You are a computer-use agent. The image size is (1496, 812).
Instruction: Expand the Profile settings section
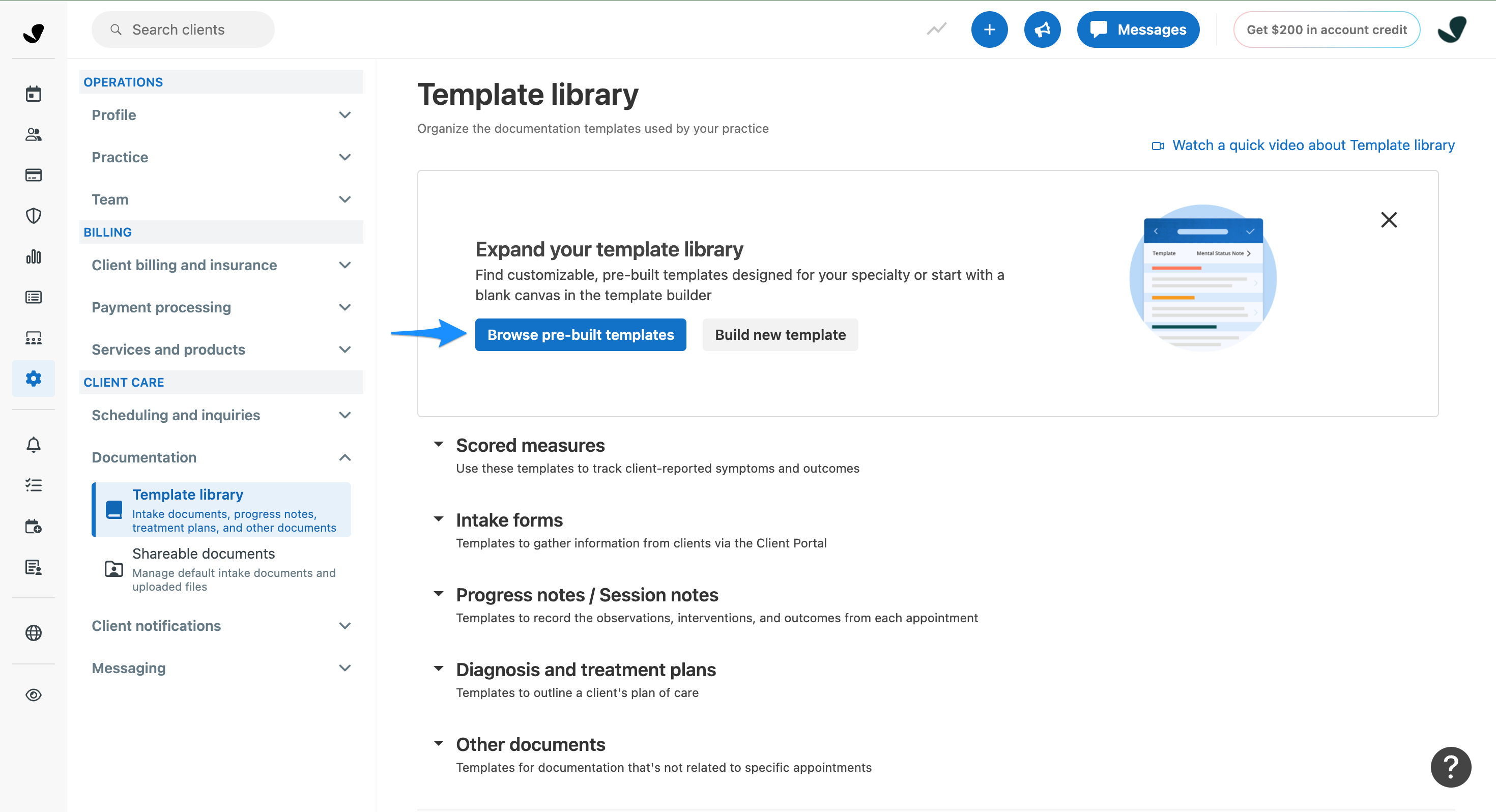pyautogui.click(x=221, y=115)
